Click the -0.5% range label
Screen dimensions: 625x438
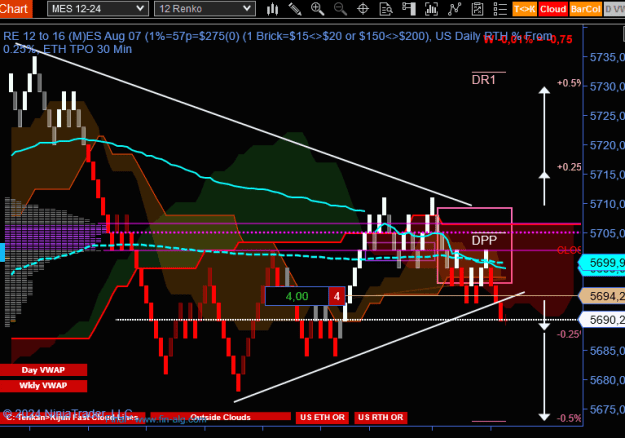[x=569, y=418]
